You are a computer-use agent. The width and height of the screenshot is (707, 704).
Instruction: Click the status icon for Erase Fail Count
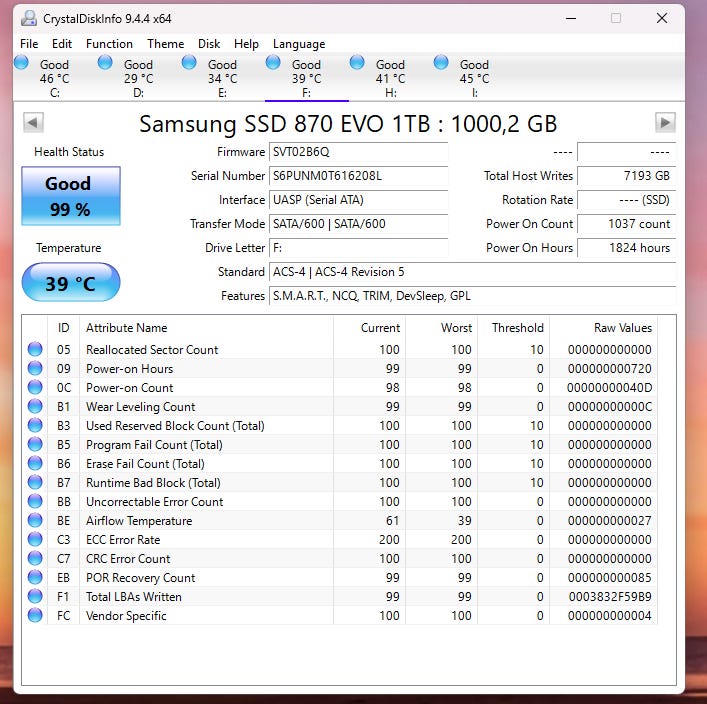click(35, 463)
